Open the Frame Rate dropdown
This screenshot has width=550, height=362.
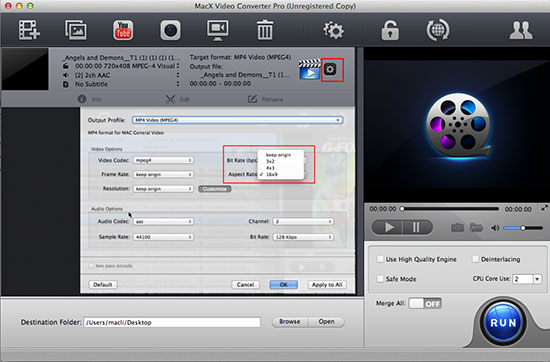tap(163, 174)
